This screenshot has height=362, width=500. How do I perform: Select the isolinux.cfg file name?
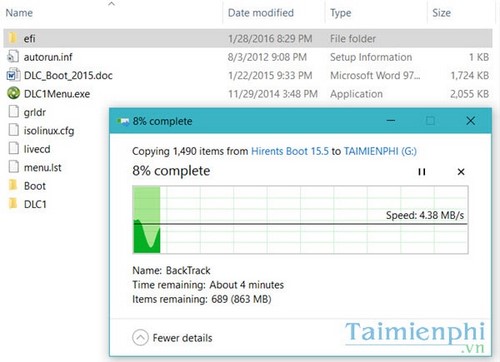click(49, 131)
